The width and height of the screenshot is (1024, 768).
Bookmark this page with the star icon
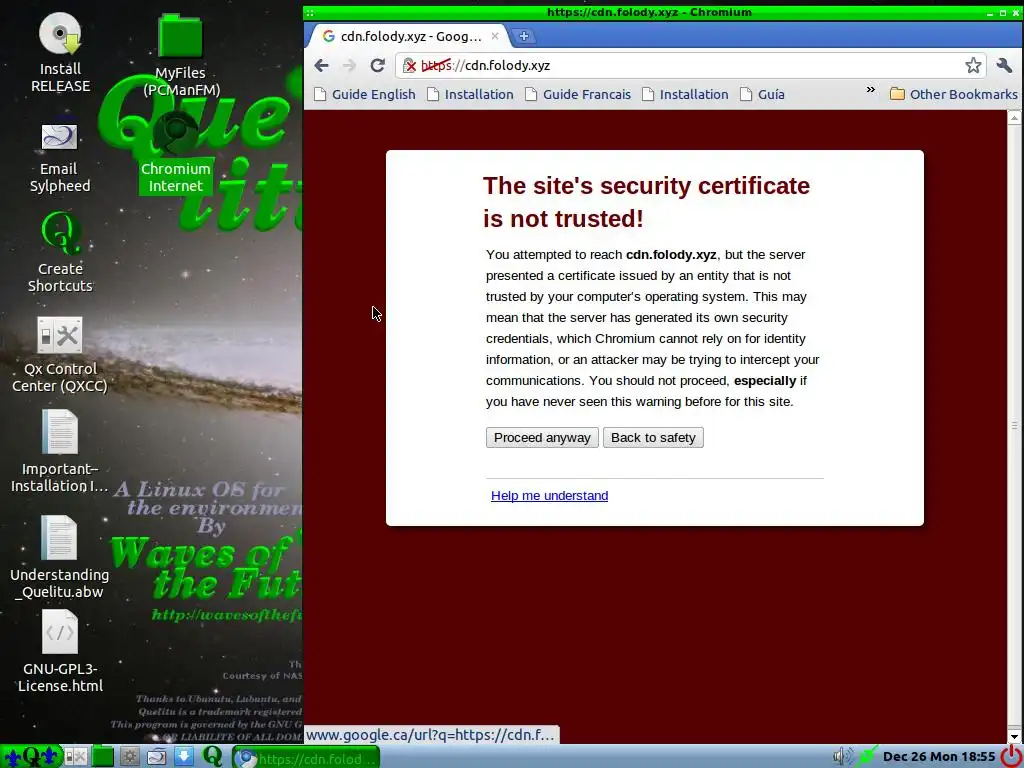coord(973,65)
